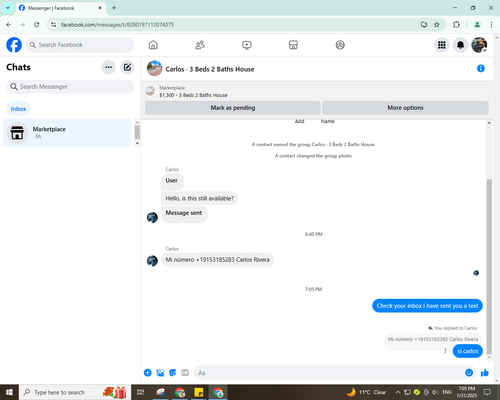This screenshot has height=400, width=500.
Task: Open a new browser tab
Action: (114, 8)
